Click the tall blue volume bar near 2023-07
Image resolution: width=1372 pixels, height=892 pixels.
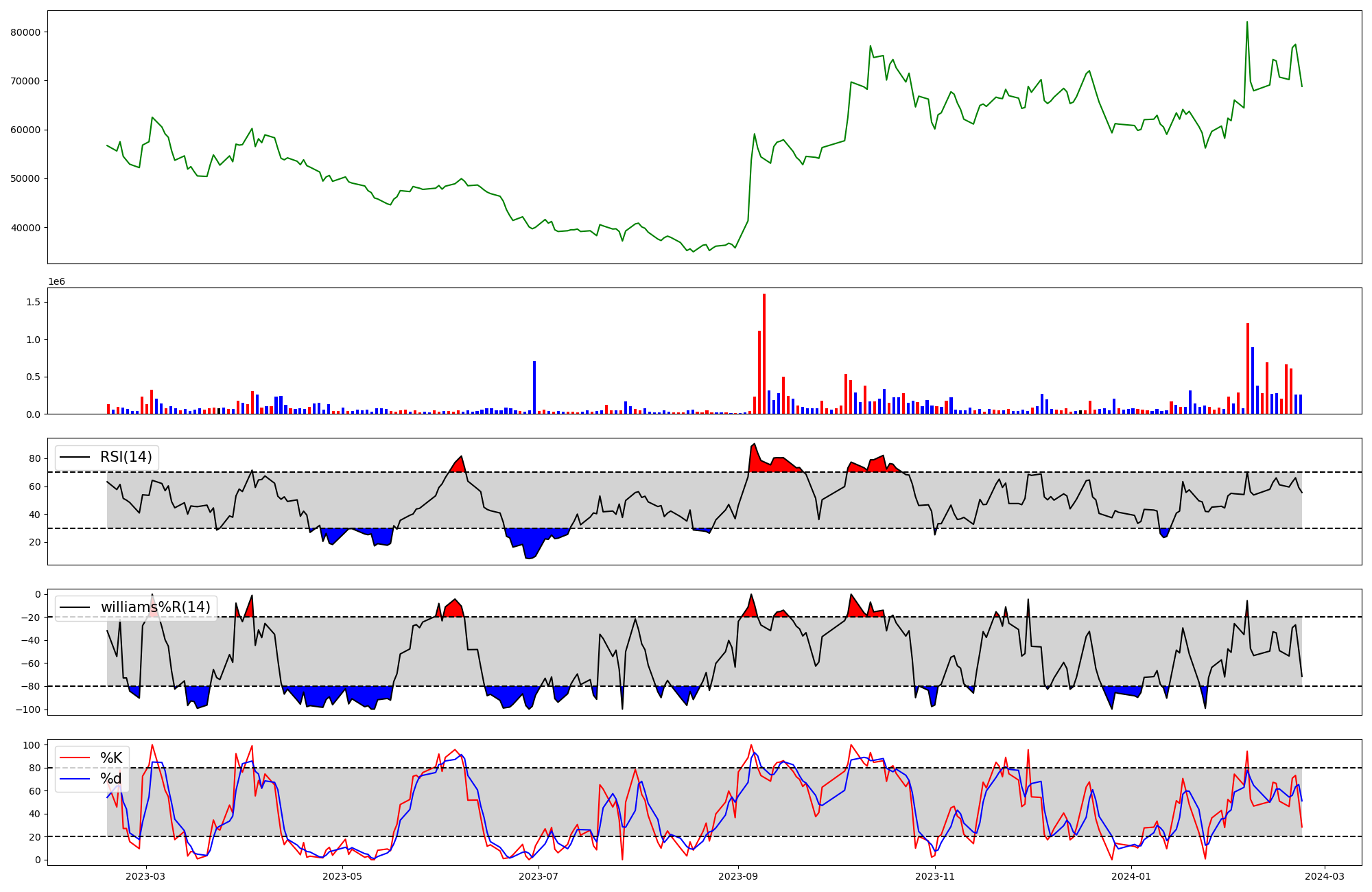(x=534, y=388)
